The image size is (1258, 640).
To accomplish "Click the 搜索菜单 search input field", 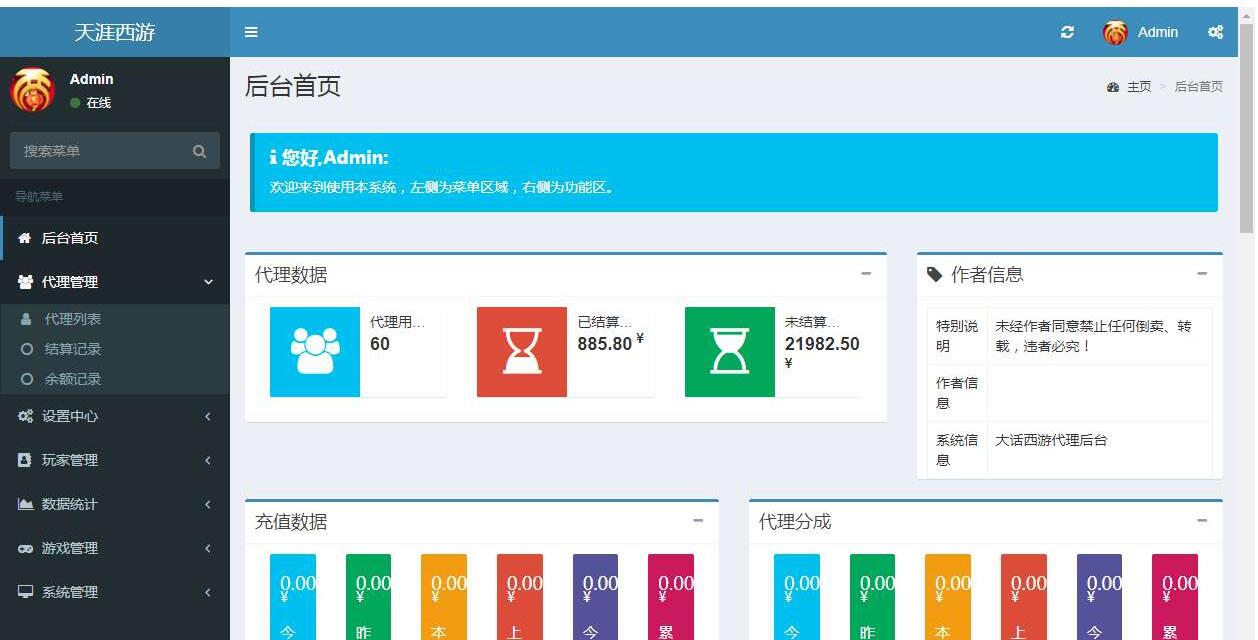I will click(x=100, y=151).
